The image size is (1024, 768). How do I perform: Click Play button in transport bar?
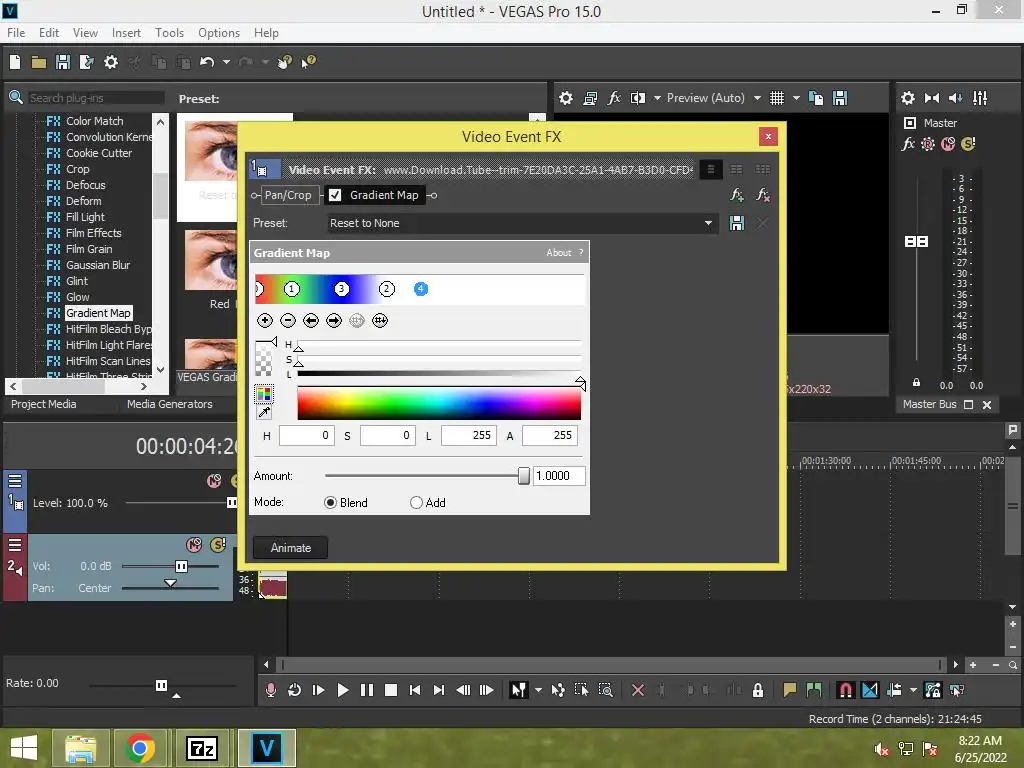(x=342, y=690)
